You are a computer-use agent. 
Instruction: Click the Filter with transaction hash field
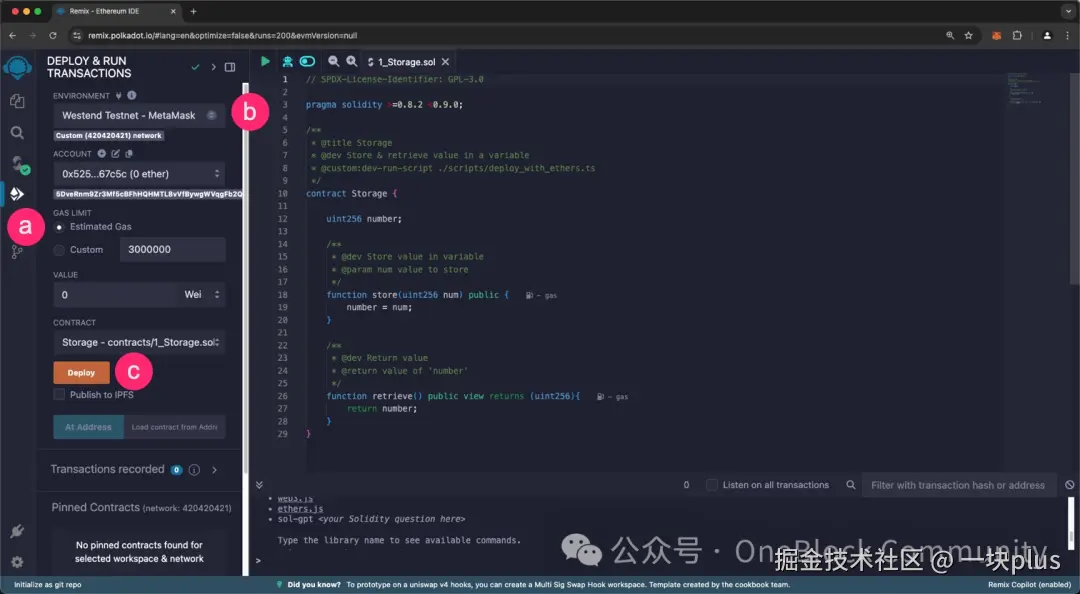957,485
